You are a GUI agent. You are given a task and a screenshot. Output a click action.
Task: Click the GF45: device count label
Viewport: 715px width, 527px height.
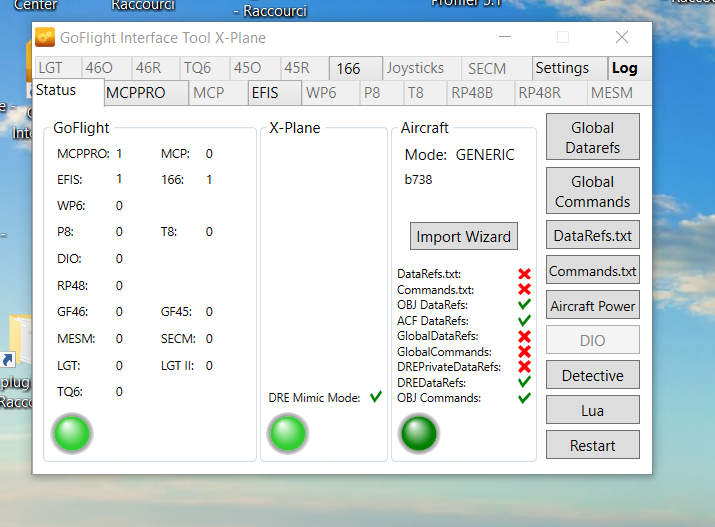pyautogui.click(x=176, y=312)
